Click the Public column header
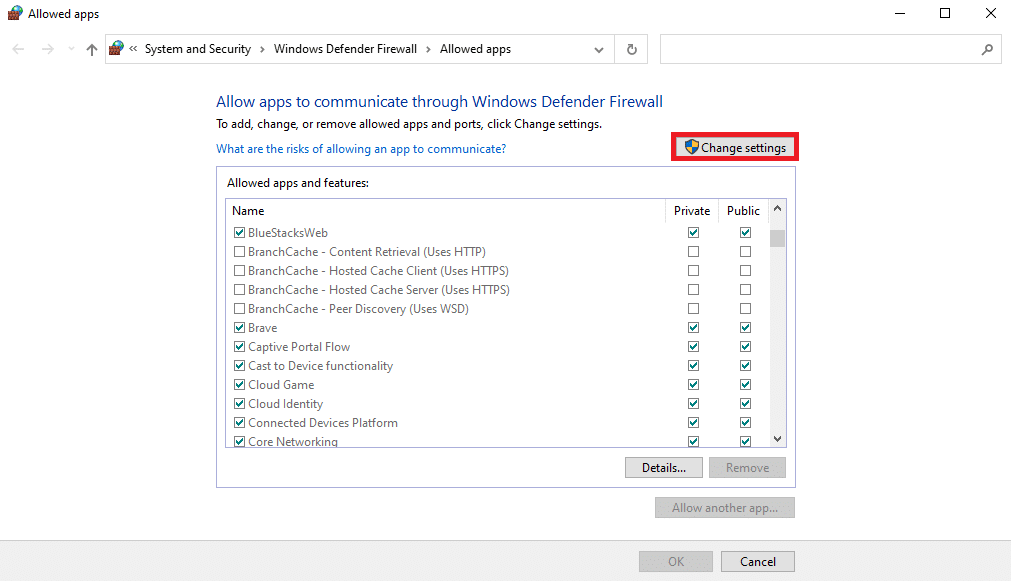Image resolution: width=1011 pixels, height=581 pixels. click(x=743, y=211)
